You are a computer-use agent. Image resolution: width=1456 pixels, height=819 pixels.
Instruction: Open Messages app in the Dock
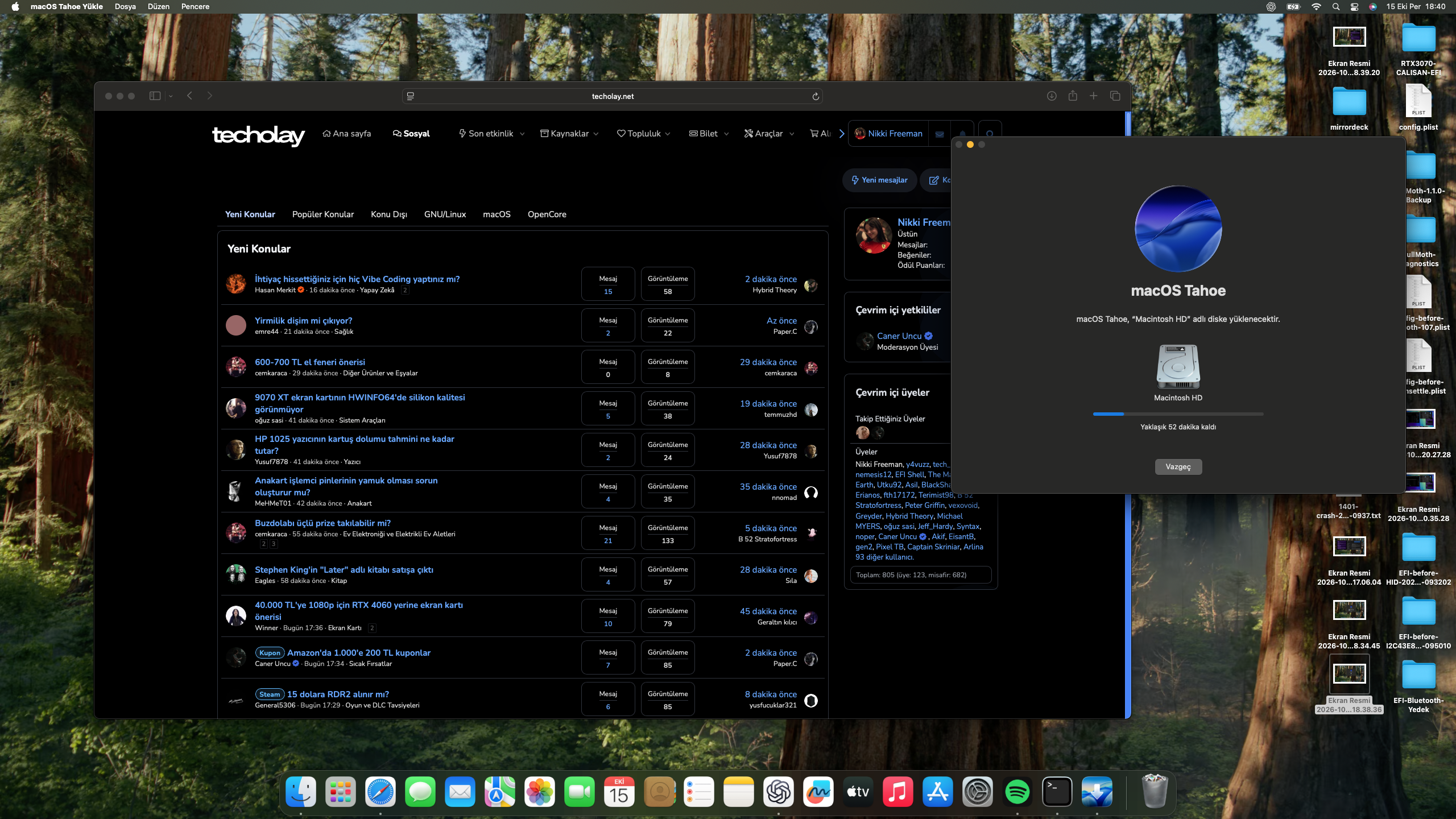coord(420,792)
